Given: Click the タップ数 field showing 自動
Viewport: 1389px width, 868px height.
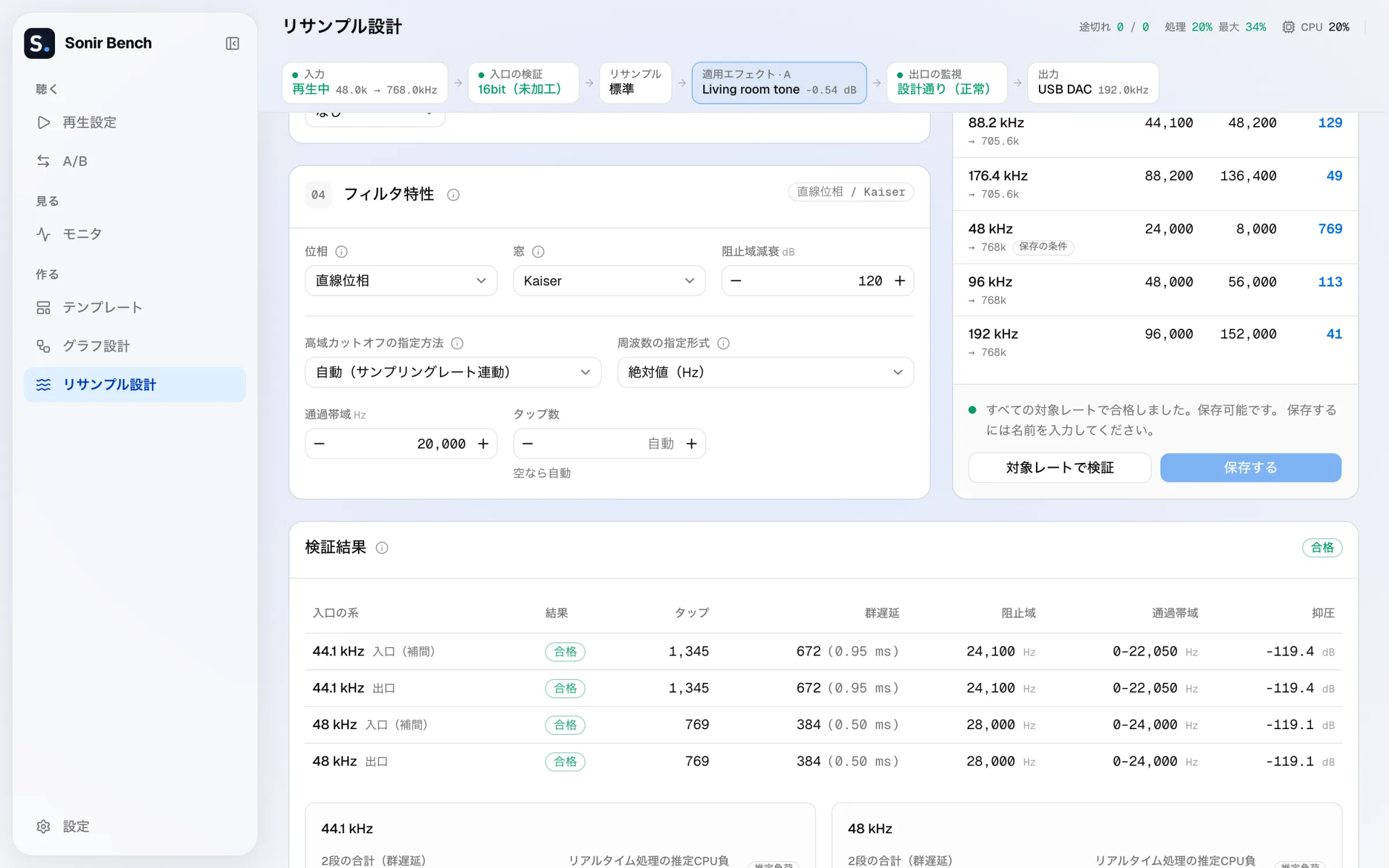Looking at the screenshot, I should click(x=609, y=444).
